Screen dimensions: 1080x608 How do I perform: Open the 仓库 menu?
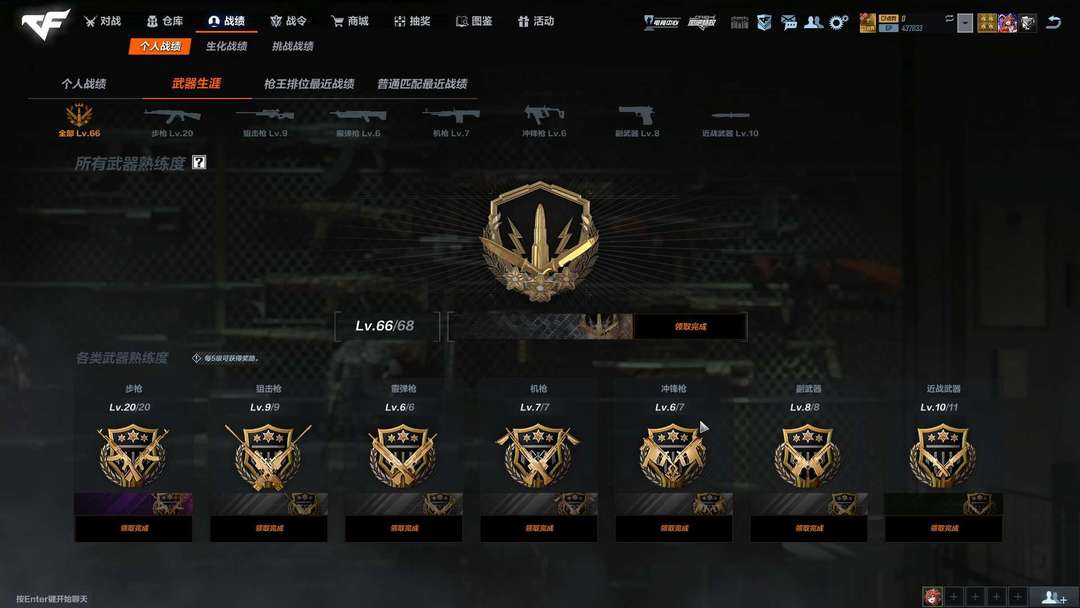pyautogui.click(x=165, y=21)
